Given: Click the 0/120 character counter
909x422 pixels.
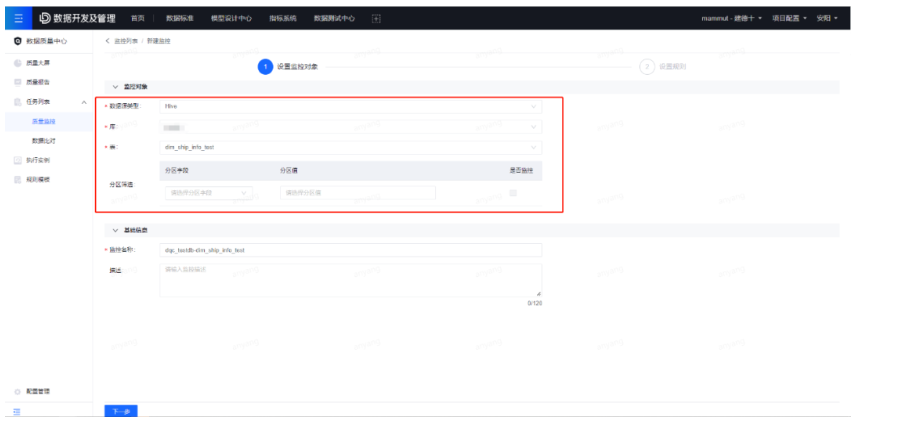Looking at the screenshot, I should (x=535, y=303).
